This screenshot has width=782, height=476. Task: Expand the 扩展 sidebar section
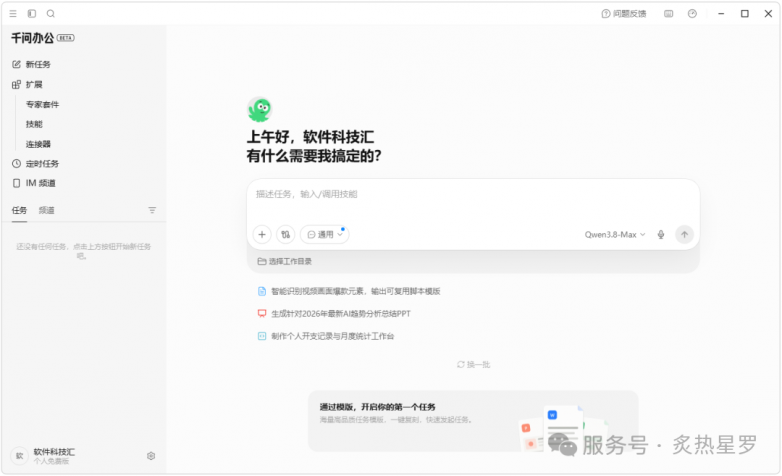tap(27, 84)
